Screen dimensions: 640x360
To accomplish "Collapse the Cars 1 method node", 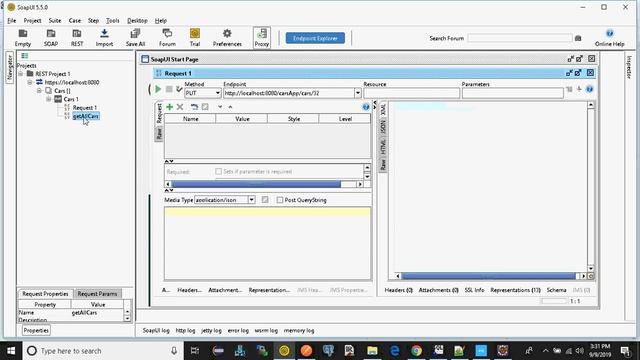I will tap(49, 99).
